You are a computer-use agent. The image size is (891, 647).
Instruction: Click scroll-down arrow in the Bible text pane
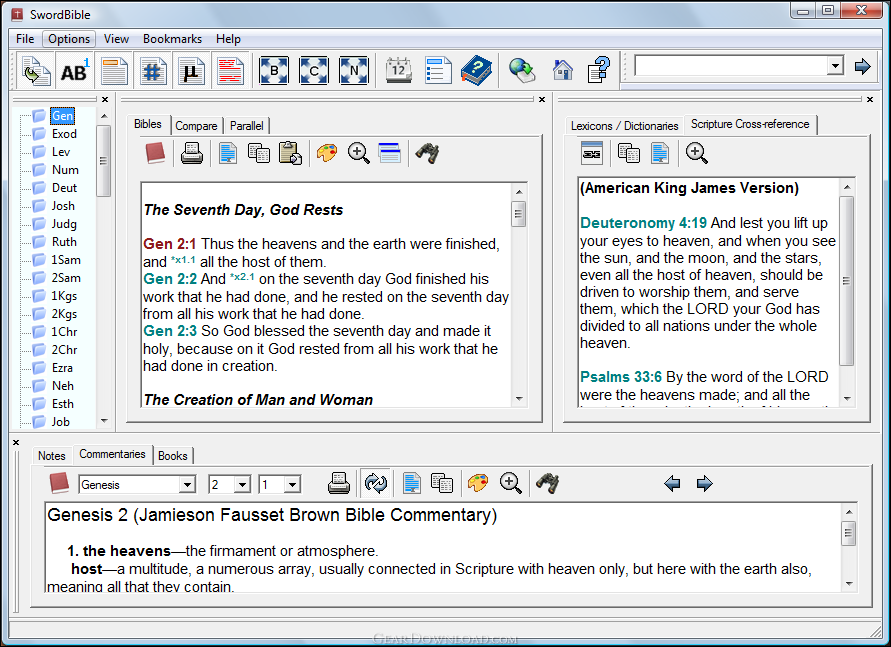click(x=519, y=399)
